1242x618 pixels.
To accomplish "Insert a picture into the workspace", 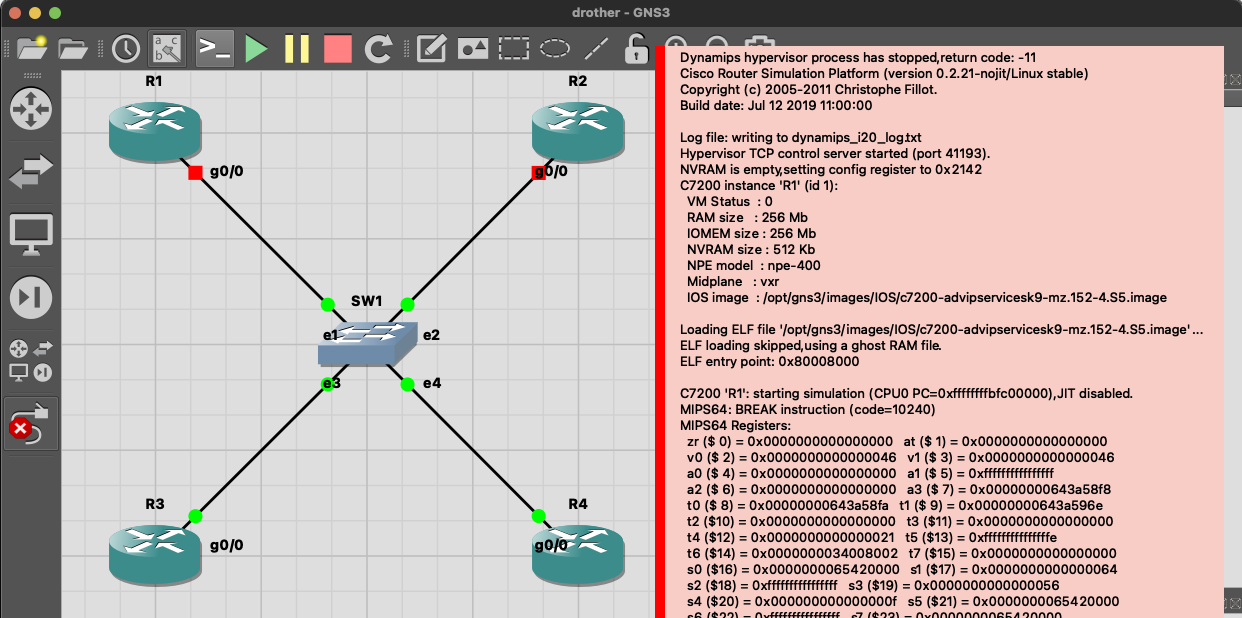I will [x=472, y=47].
